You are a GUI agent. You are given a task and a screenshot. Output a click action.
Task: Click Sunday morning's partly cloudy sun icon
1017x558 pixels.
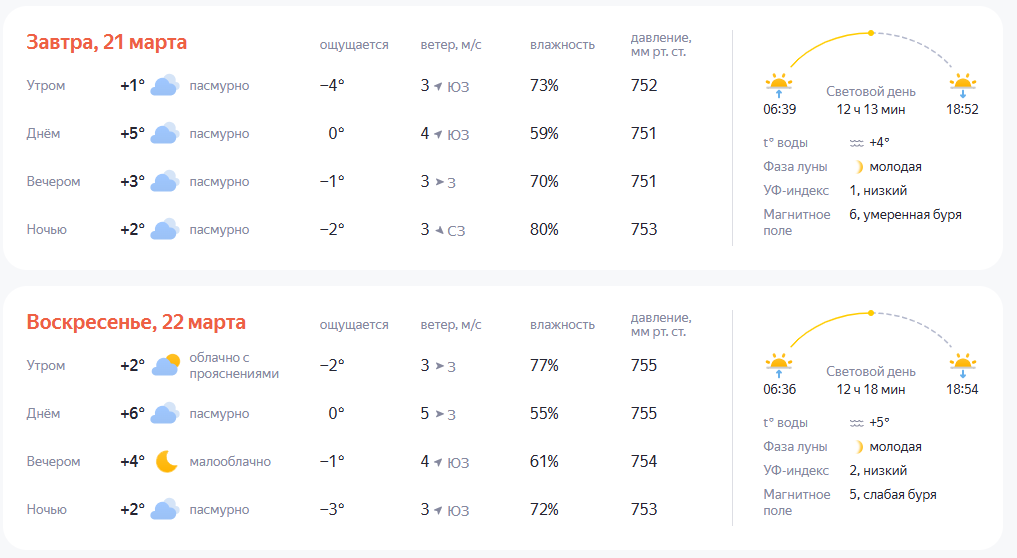tap(166, 366)
